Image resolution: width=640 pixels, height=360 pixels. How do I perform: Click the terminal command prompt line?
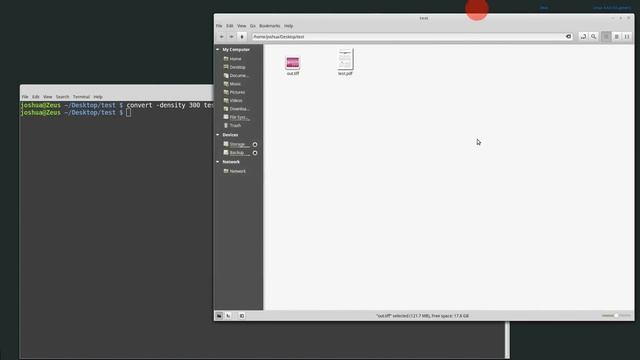[76, 113]
